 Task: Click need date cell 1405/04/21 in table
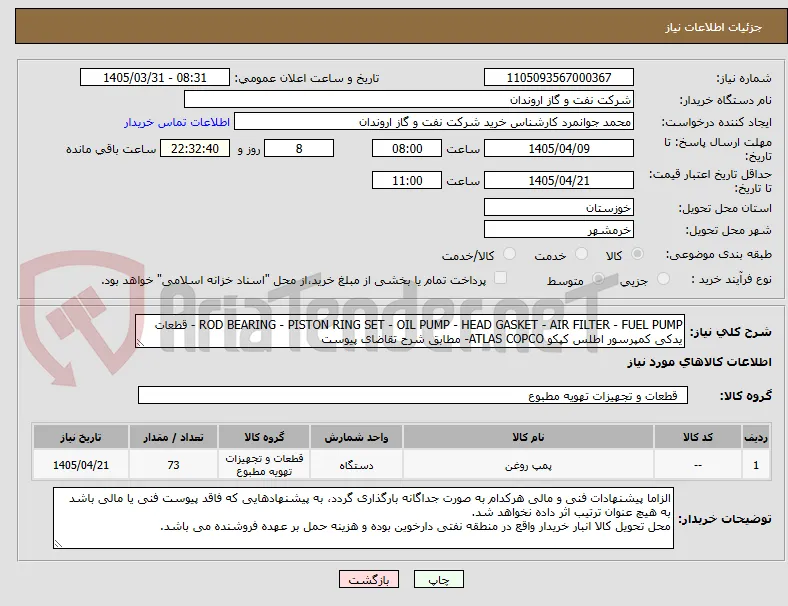(x=81, y=465)
